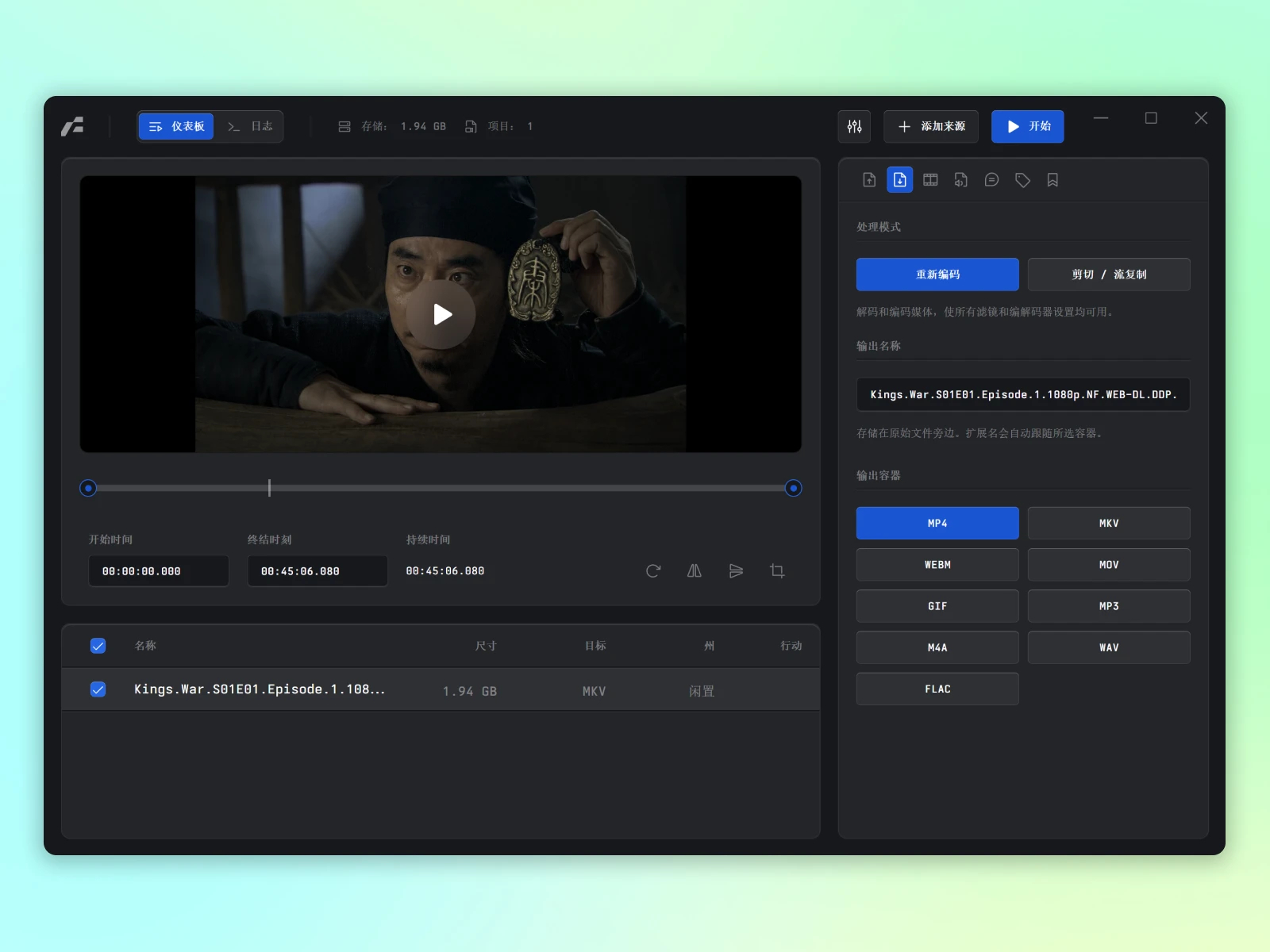1270x952 pixels.
Task: Click the vertical flip icon
Action: (x=736, y=571)
